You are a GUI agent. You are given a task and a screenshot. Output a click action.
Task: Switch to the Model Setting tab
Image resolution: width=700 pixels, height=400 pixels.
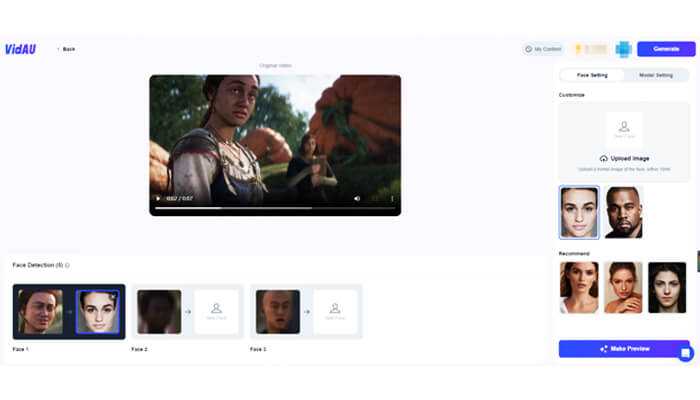(x=656, y=75)
